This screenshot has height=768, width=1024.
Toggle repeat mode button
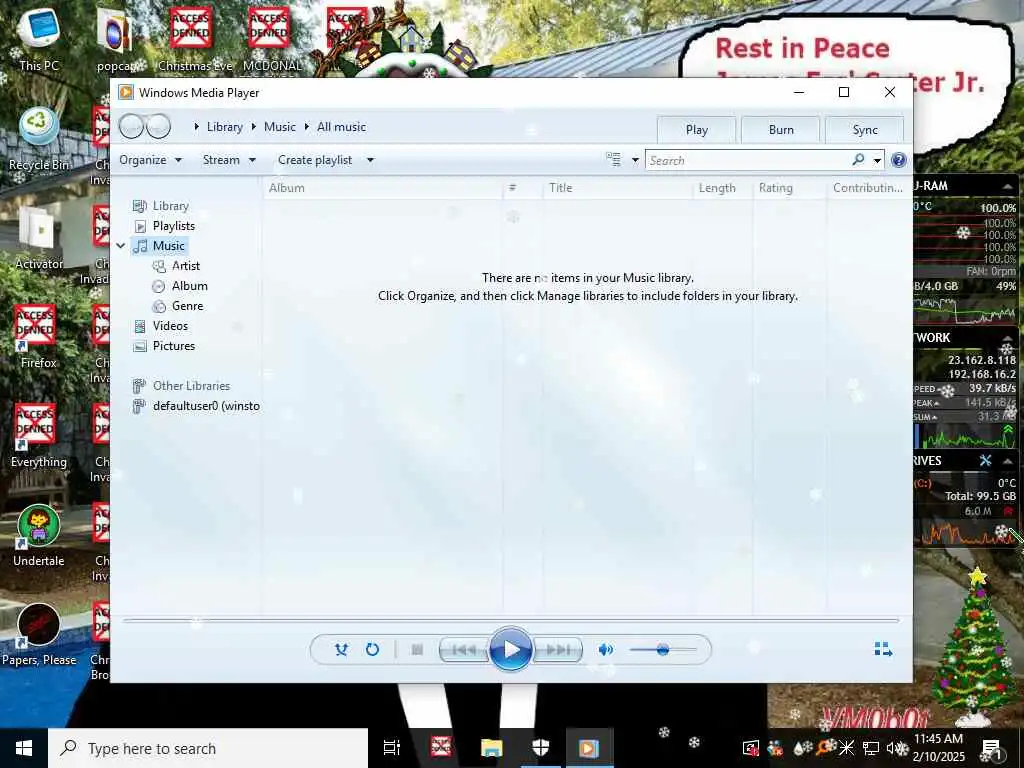(x=372, y=649)
